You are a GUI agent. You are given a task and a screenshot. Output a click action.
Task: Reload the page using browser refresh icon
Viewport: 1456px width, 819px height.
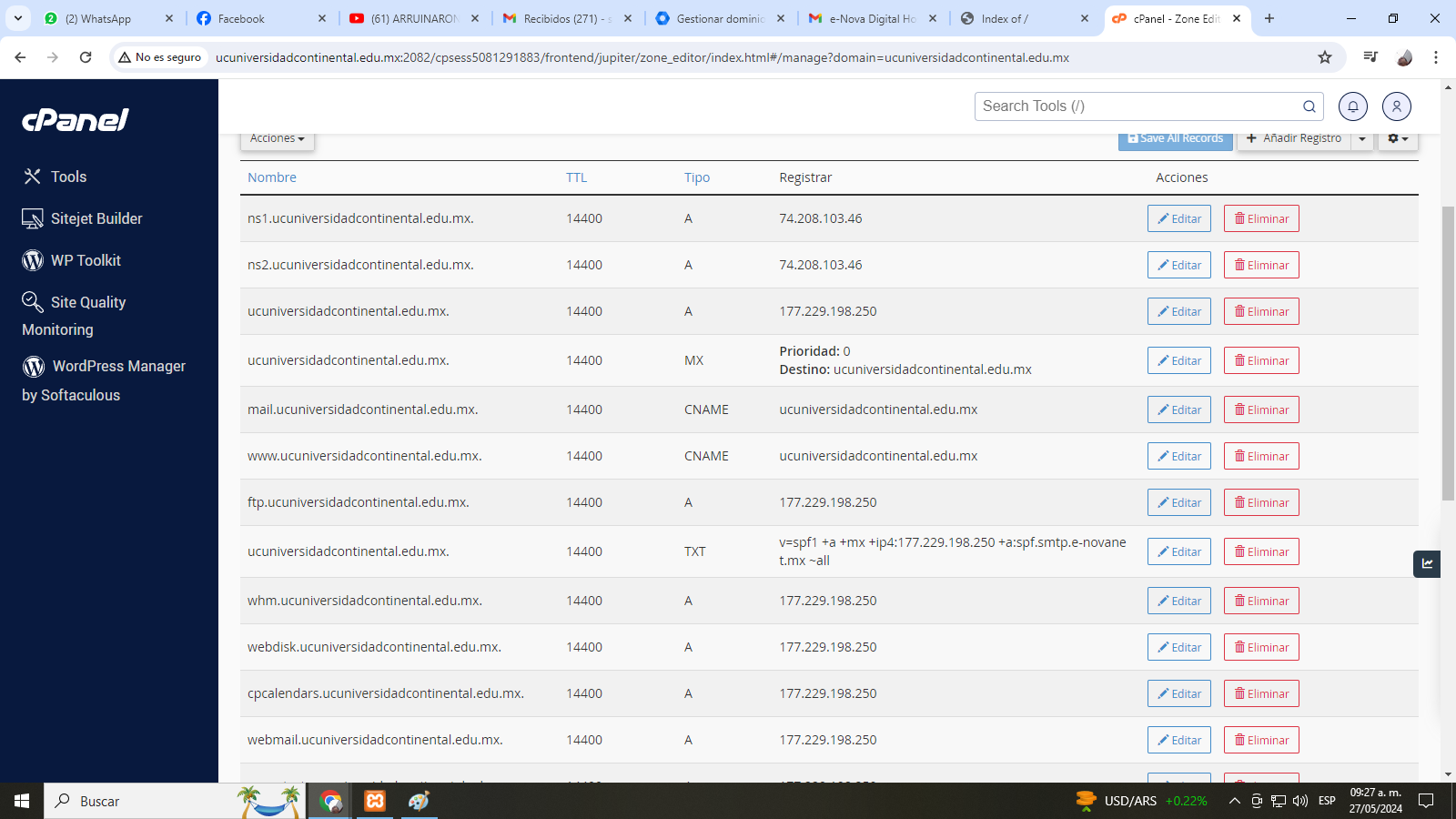click(86, 57)
